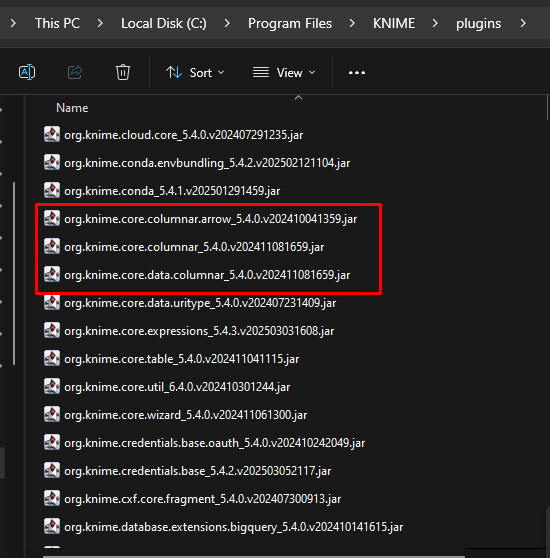
Task: Click jar icon of org.knime.core.data.columnar file
Action: click(52, 274)
